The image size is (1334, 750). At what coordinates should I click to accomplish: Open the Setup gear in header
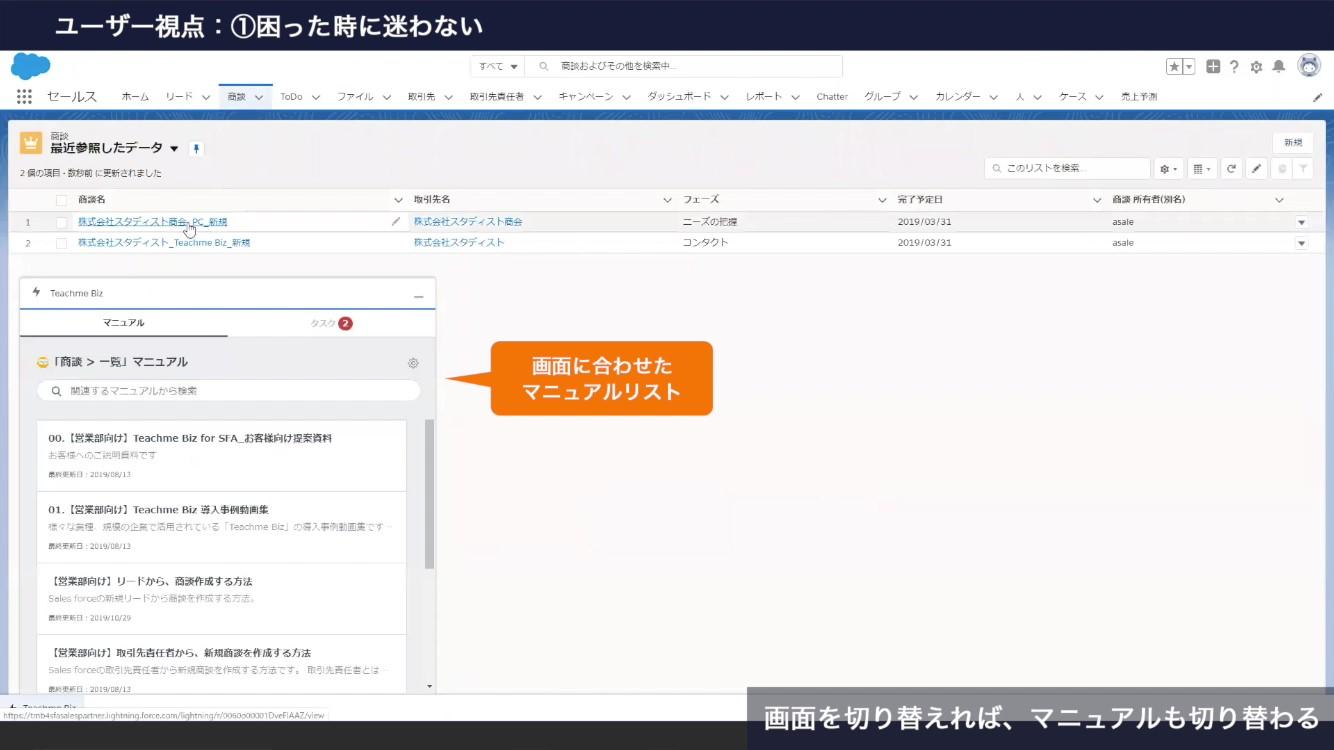[x=1256, y=67]
